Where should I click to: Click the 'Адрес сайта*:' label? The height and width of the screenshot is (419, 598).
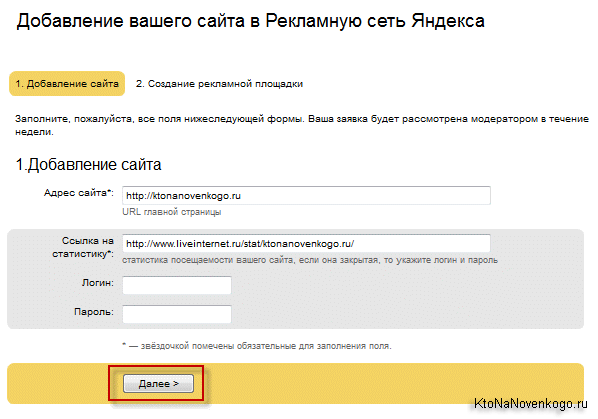79,193
